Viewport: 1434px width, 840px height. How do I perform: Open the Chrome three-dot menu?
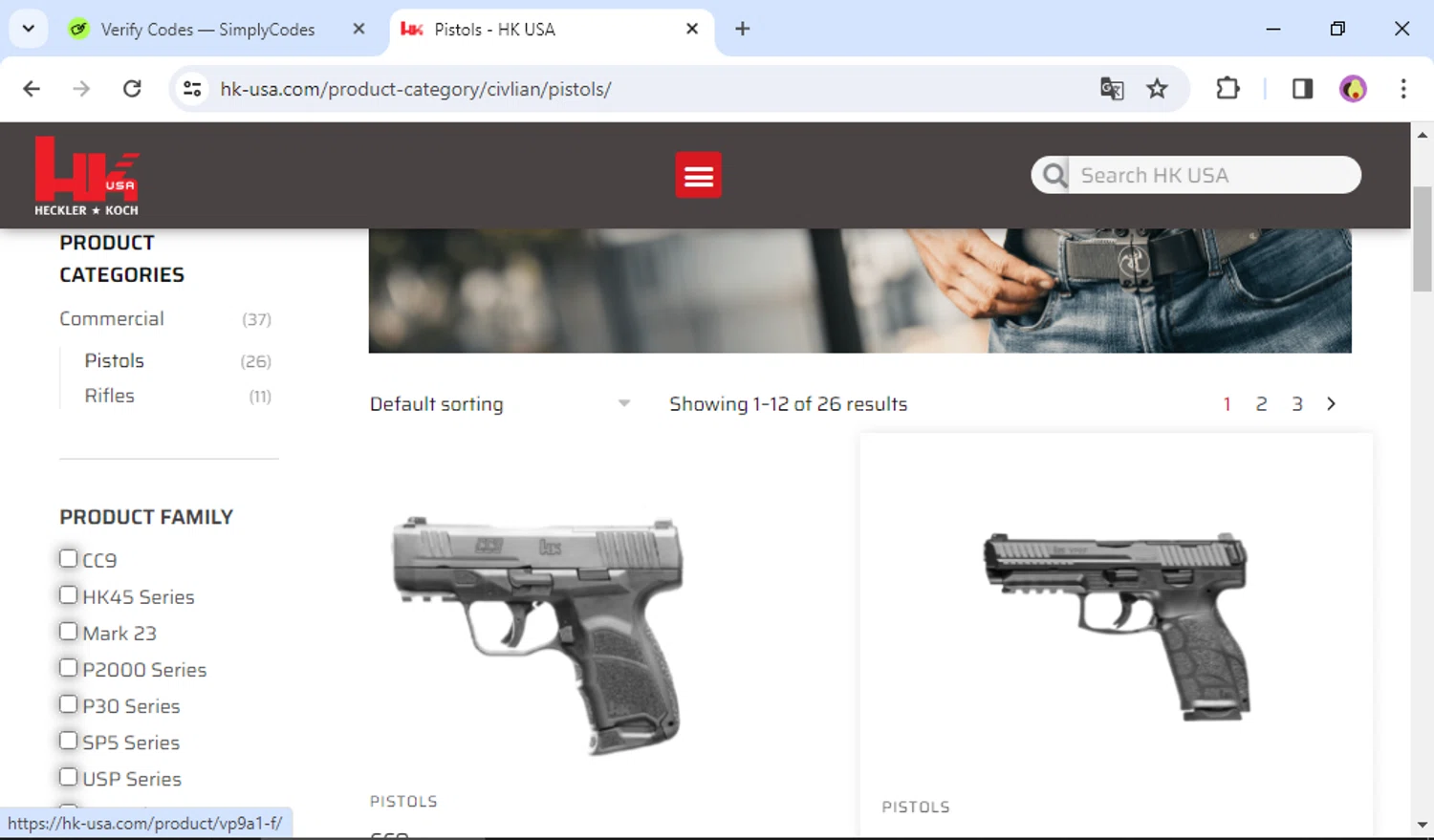coord(1403,89)
